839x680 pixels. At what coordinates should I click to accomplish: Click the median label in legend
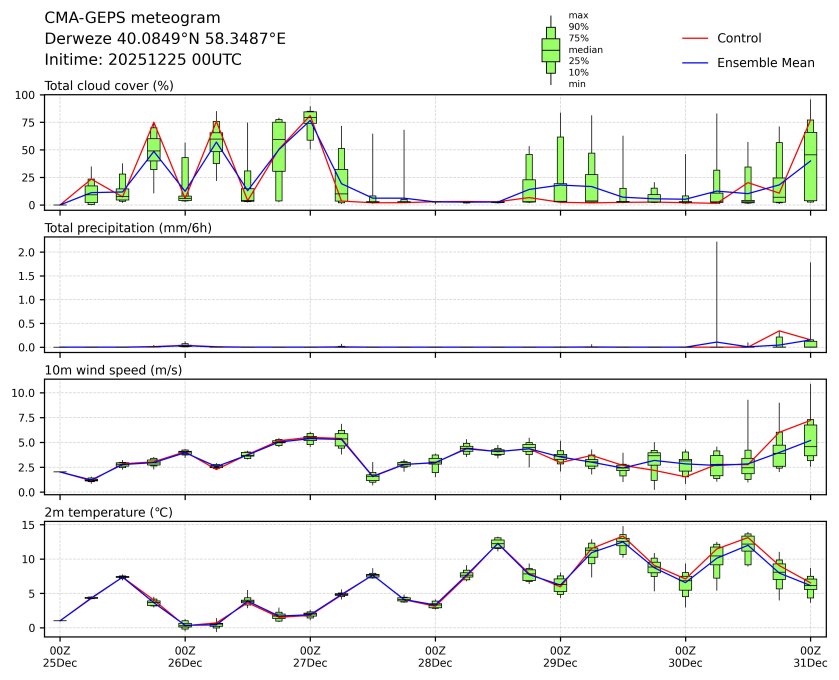pos(585,49)
